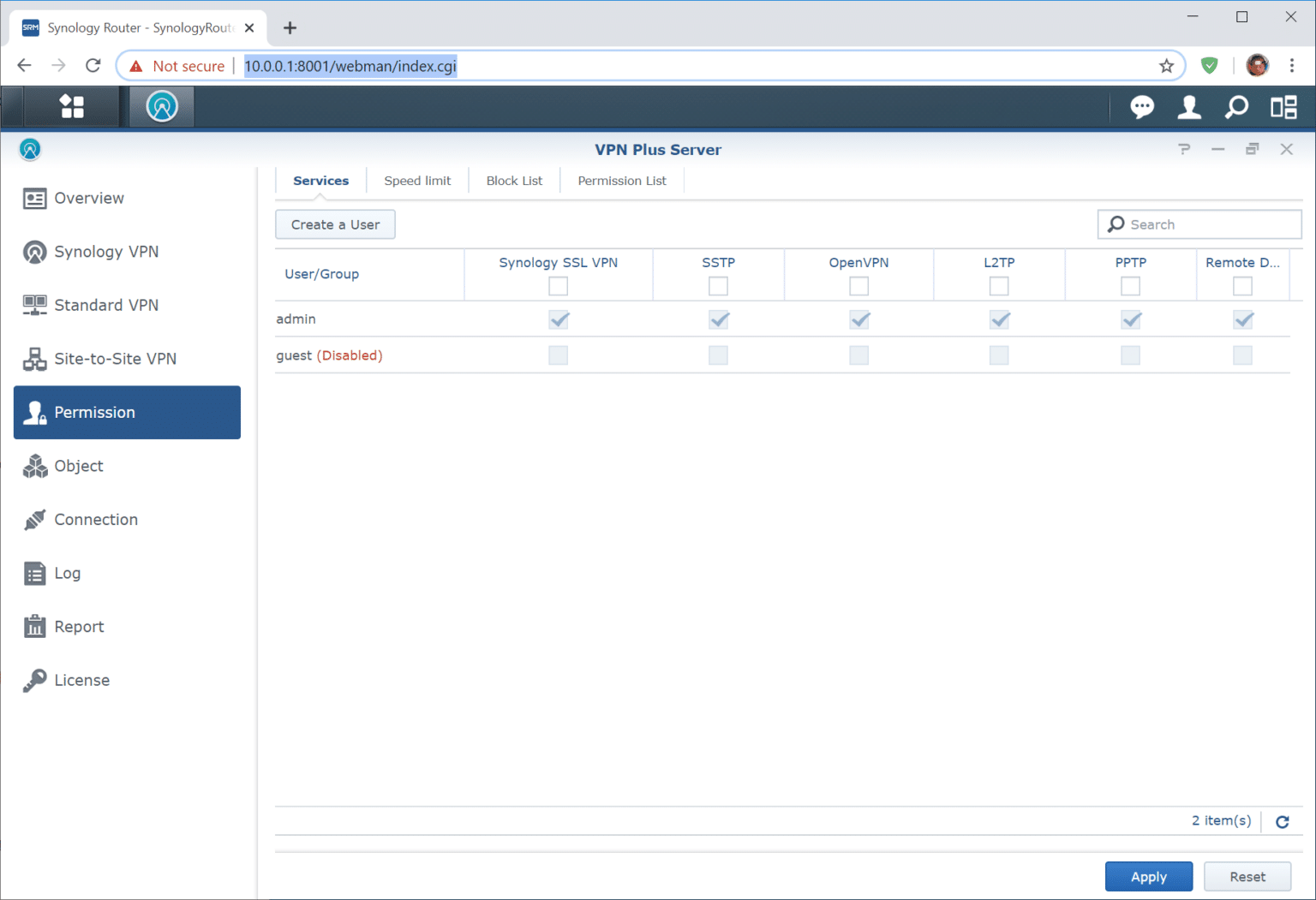1316x900 pixels.
Task: Close the Synology Router browser tab
Action: [x=249, y=28]
